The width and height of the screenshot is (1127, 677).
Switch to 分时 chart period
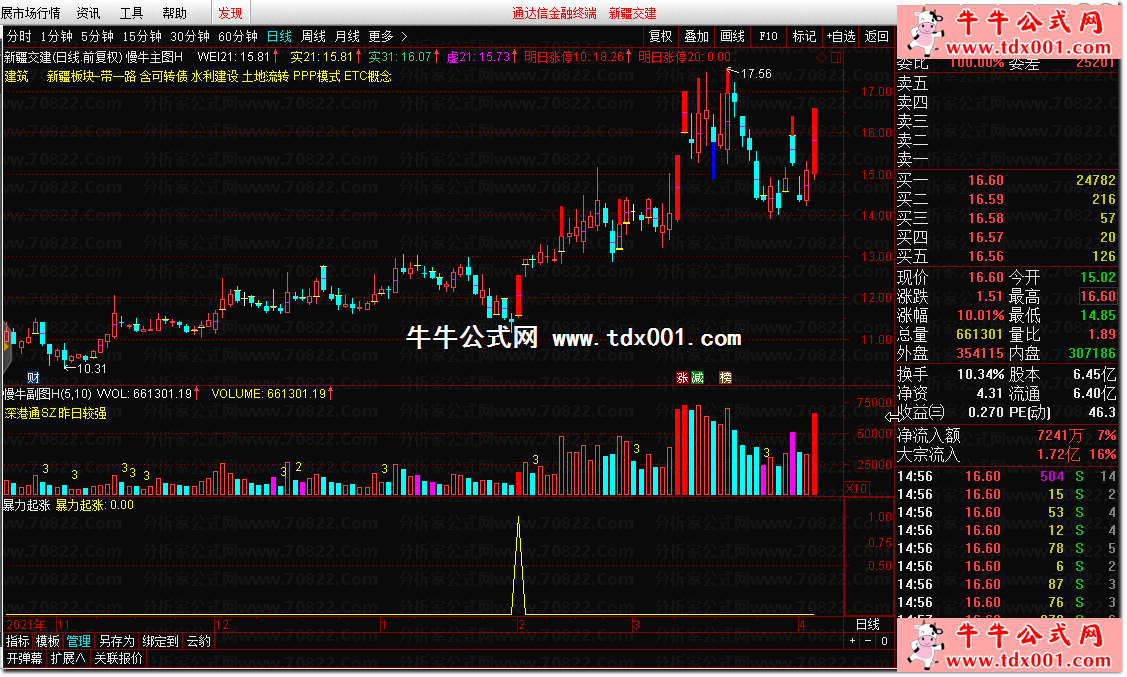tap(19, 36)
